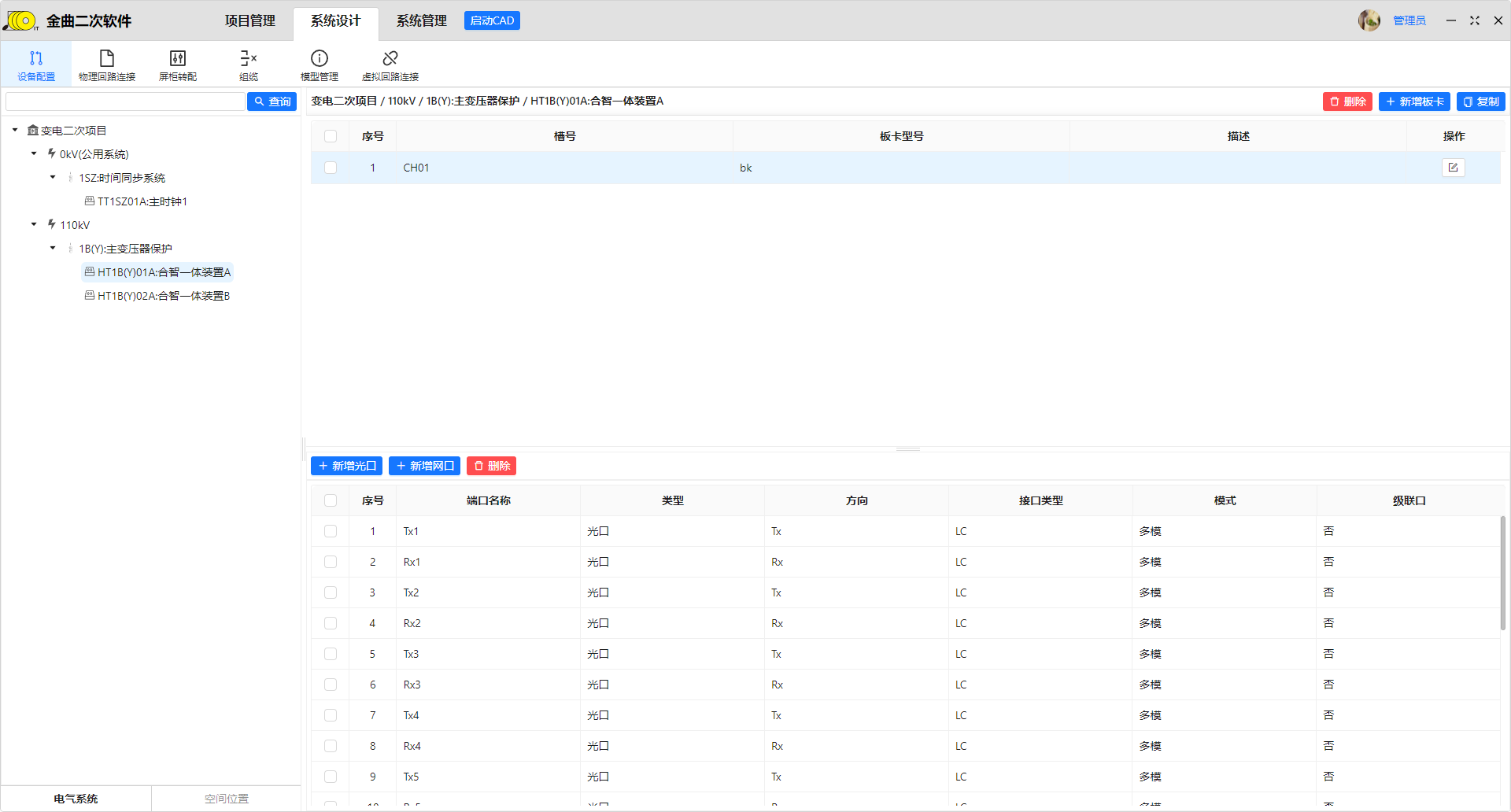
Task: Open the 组缆 cable grouping tool
Action: tap(249, 65)
